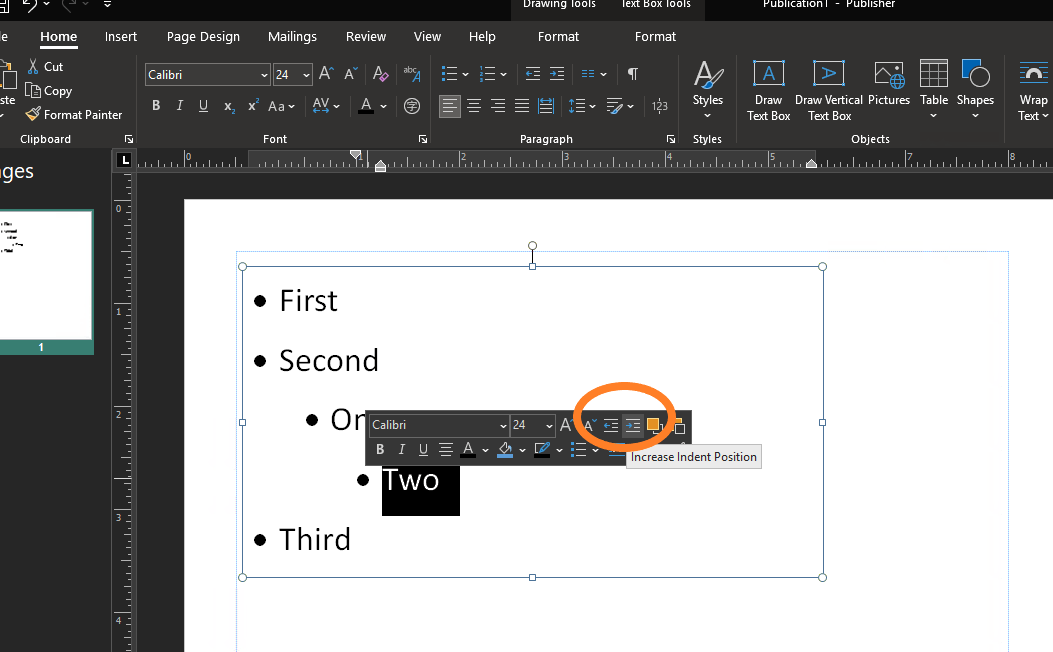Click ribbon Increase Indent Position
Viewport: 1053px width, 652px height.
pyautogui.click(x=557, y=74)
